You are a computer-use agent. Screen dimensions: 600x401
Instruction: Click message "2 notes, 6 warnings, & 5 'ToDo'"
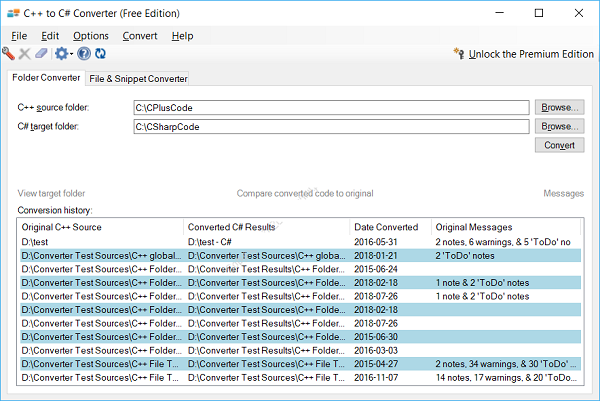click(x=503, y=242)
